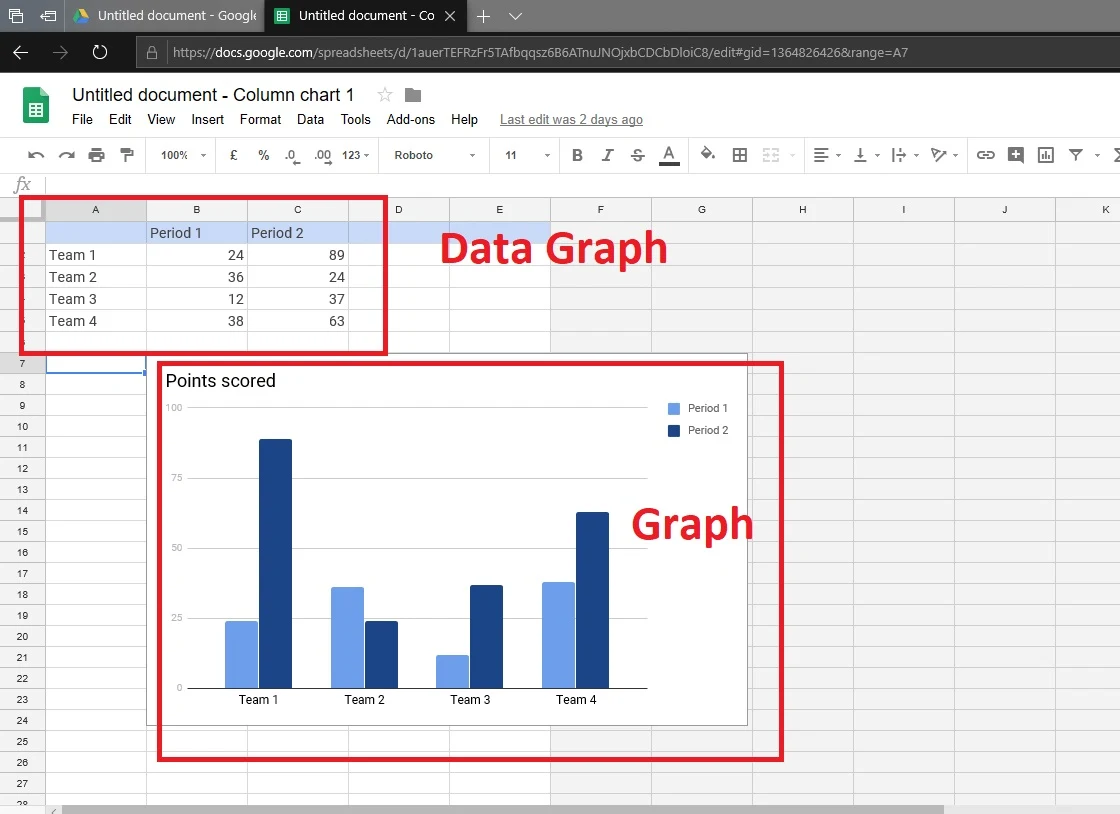Screen dimensions: 1120x814
Task: Create a filter
Action: point(1075,155)
